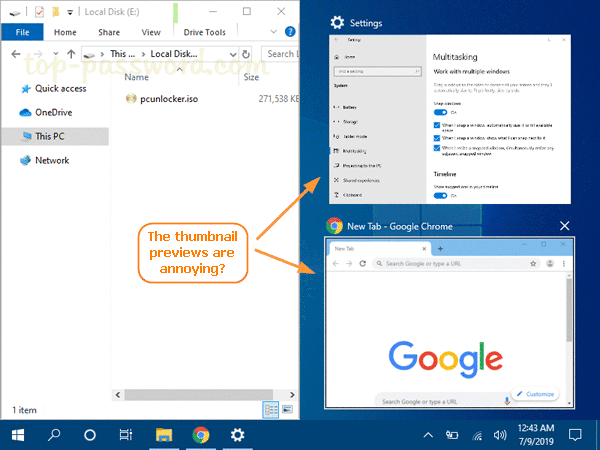The image size is (600, 450).
Task: Click the Cortana circle icon
Action: pyautogui.click(x=90, y=435)
